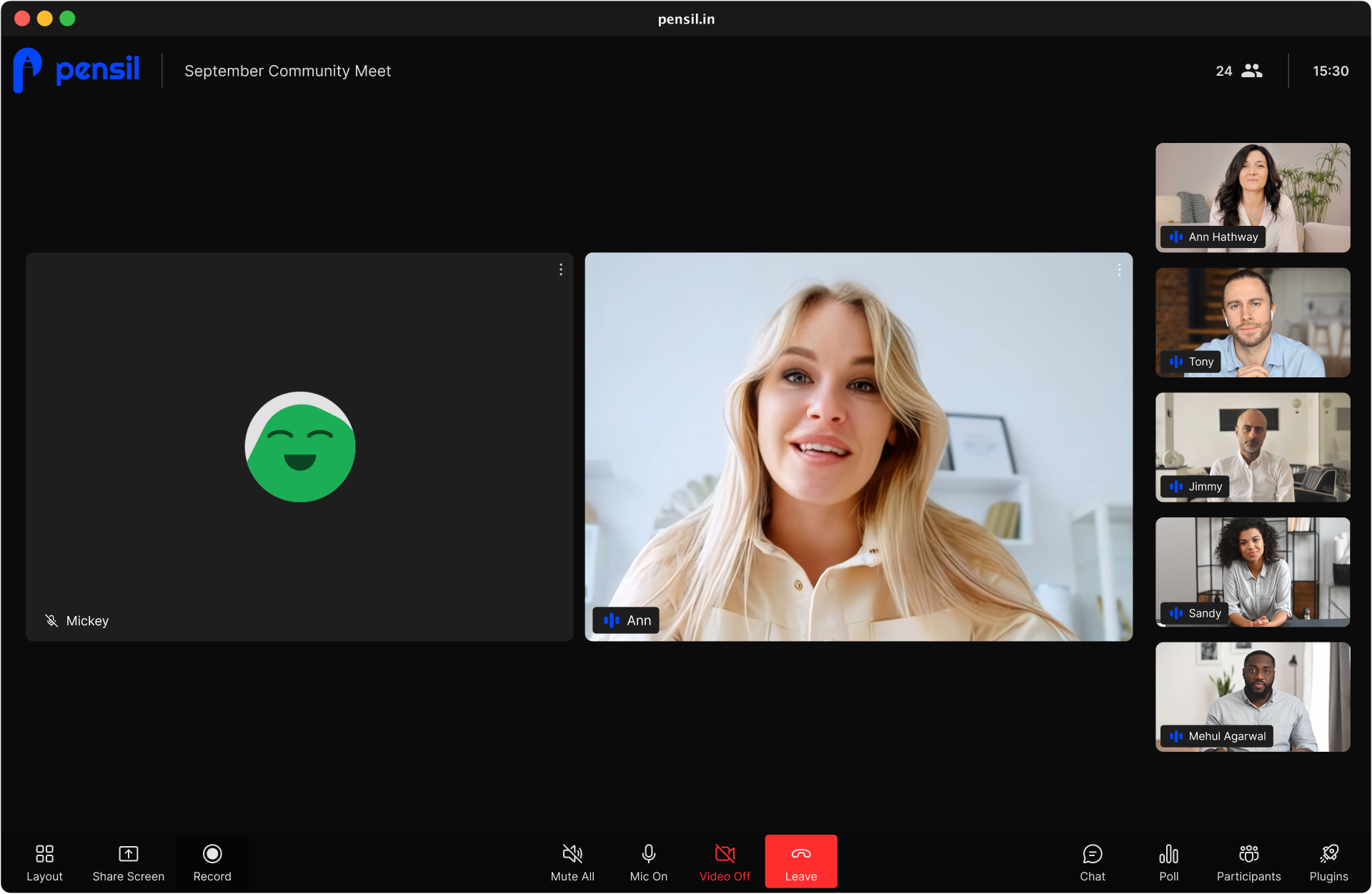Toggle the Video Off camera button
Screen dimensions: 1372x894
[x=725, y=863]
